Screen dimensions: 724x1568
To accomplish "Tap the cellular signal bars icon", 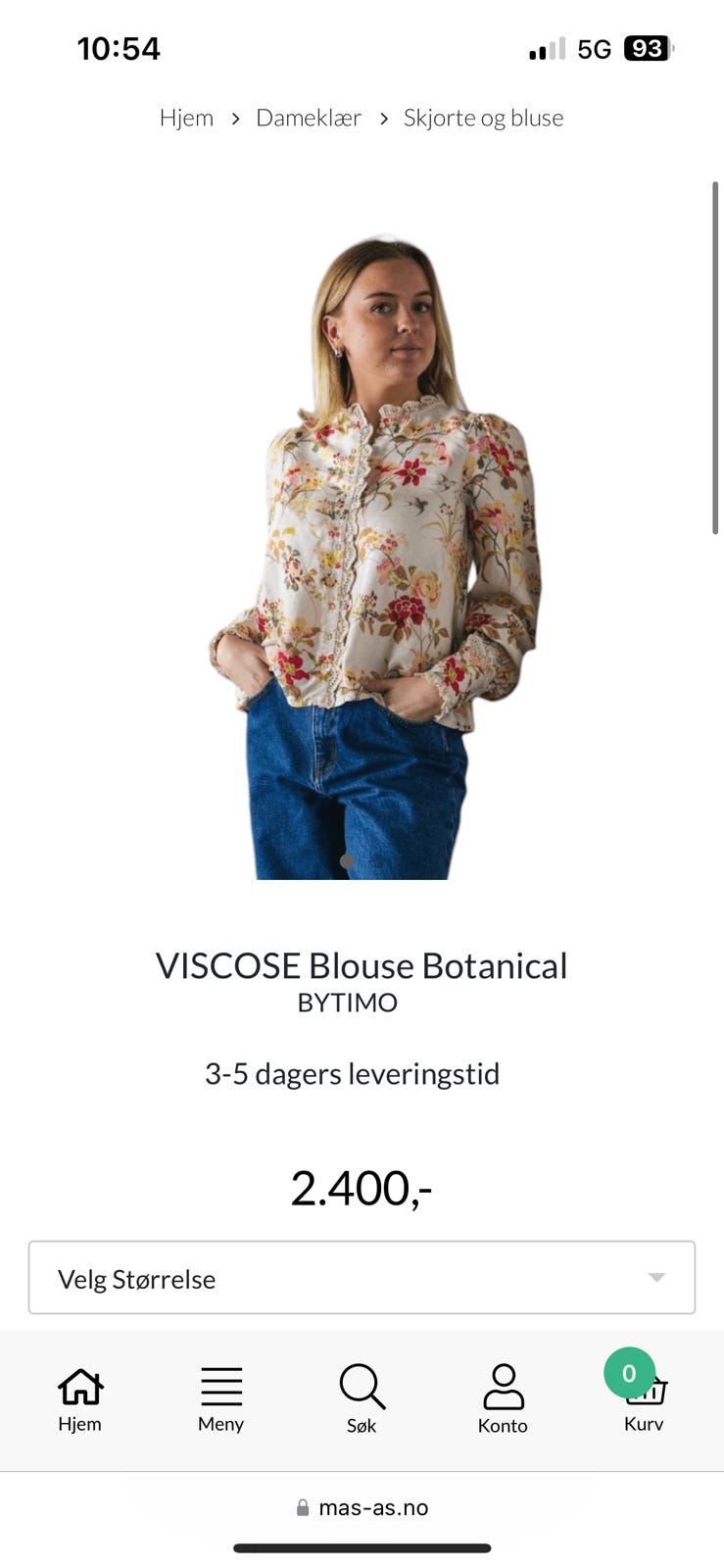I will coord(547,49).
